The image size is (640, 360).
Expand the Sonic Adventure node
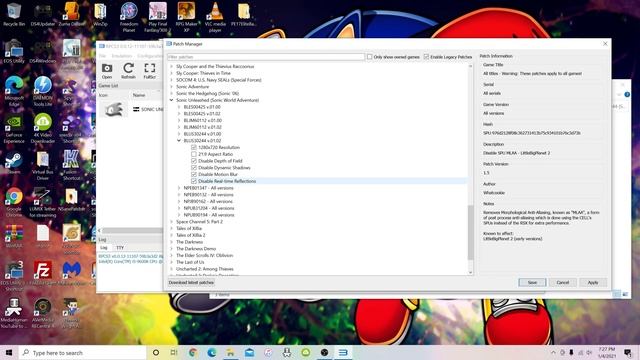pos(171,87)
